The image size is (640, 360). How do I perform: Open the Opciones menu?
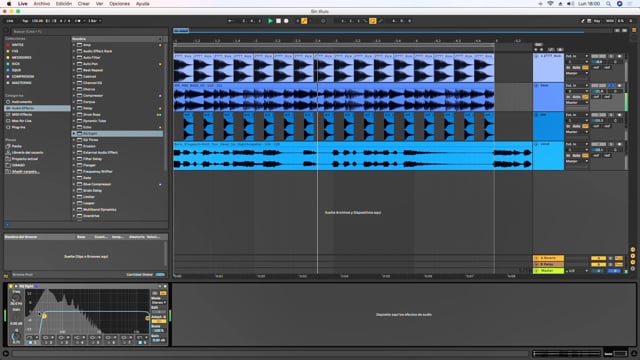tap(119, 4)
